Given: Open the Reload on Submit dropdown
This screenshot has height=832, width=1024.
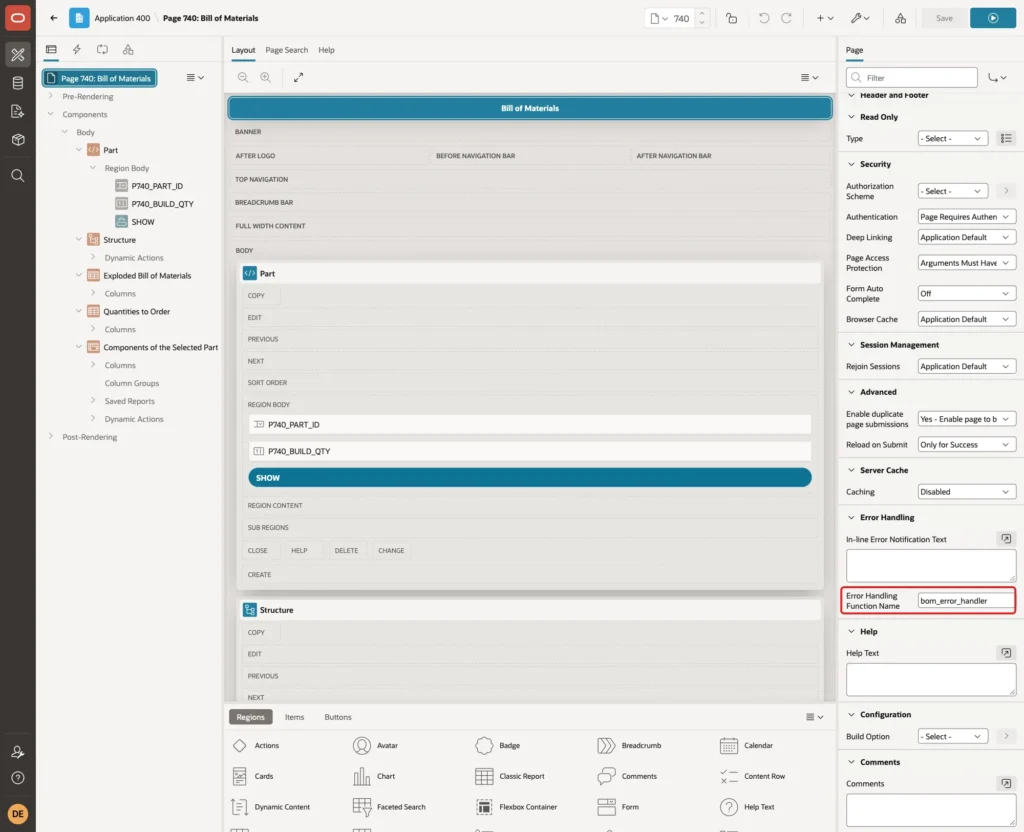Looking at the screenshot, I should tap(967, 445).
